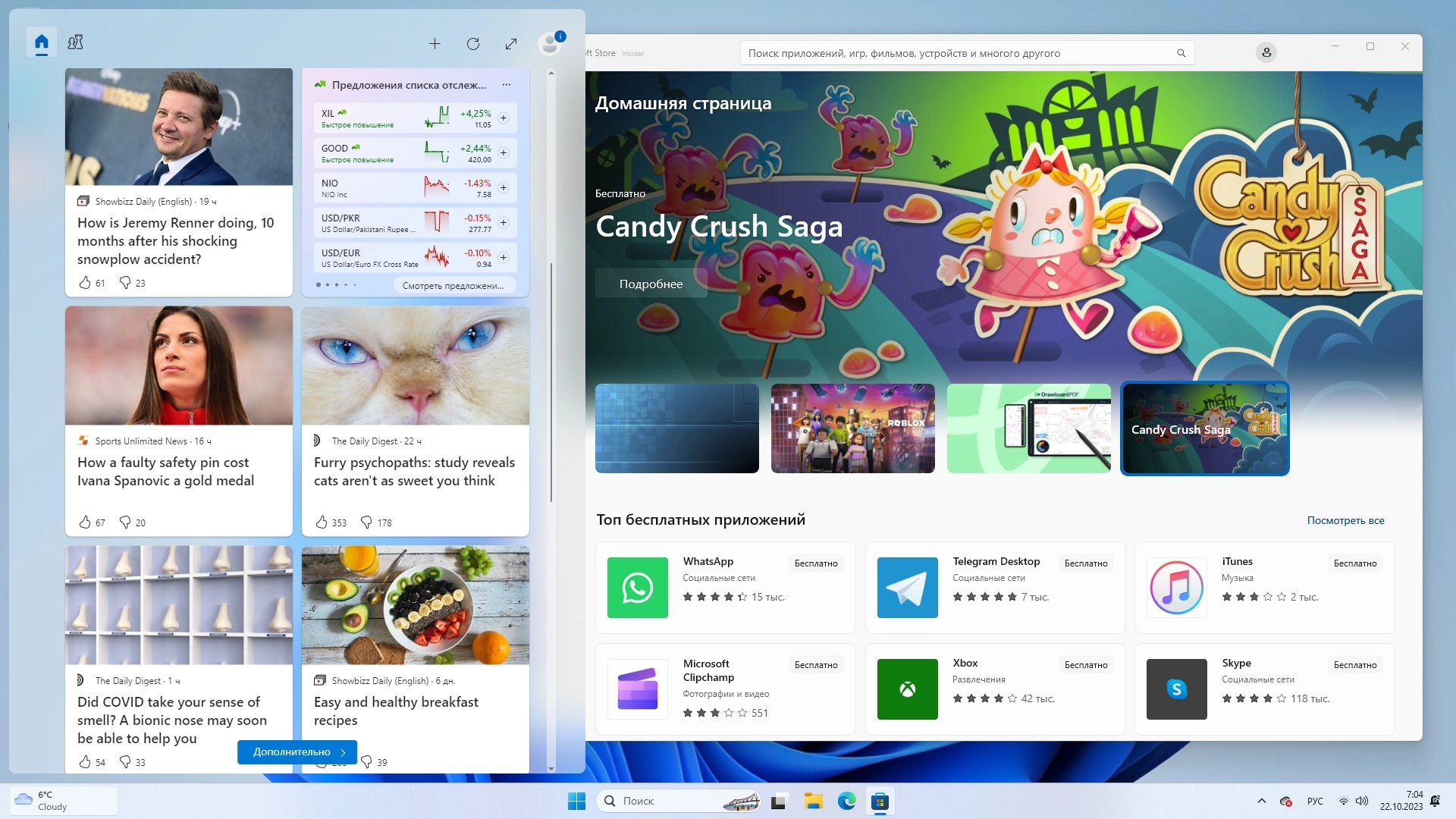Click the Подробнее button for Candy Crush
Screen dimensions: 1456x819
tap(651, 284)
